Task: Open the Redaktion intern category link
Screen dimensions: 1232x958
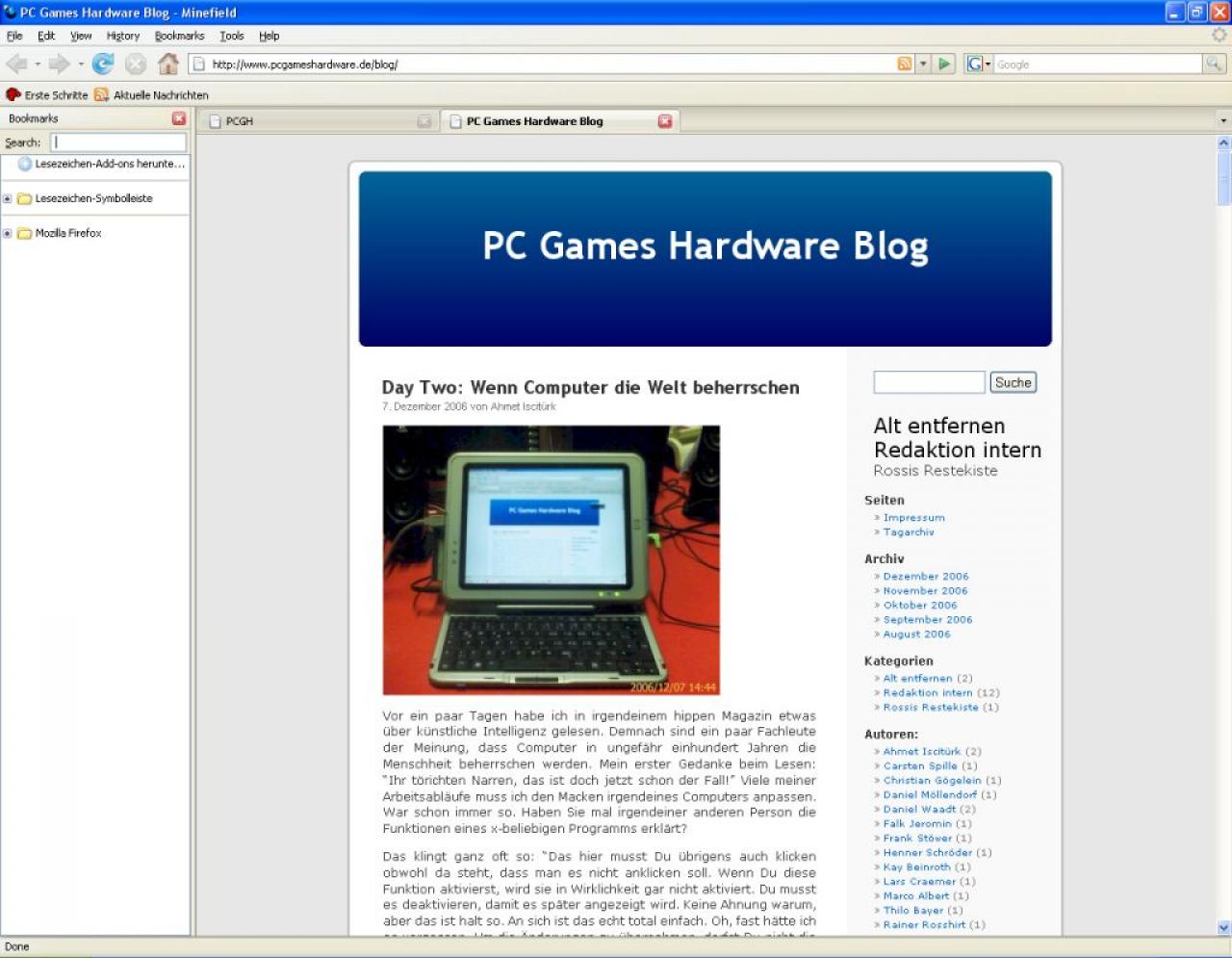Action: [928, 693]
